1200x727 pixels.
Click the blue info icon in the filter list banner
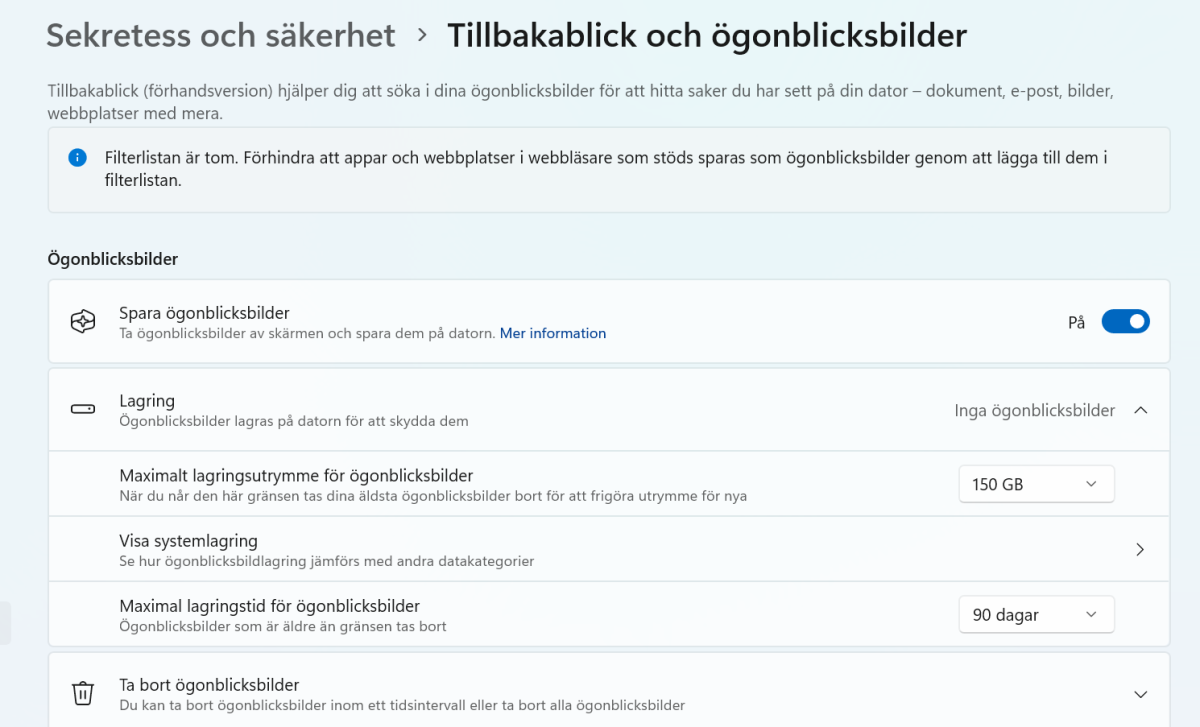[x=77, y=158]
